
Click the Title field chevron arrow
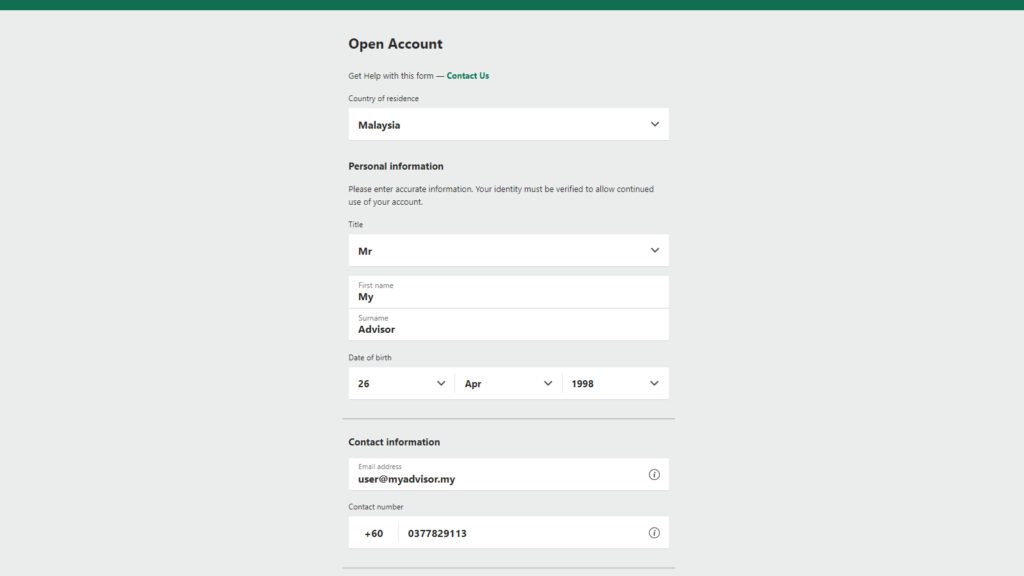click(x=654, y=250)
